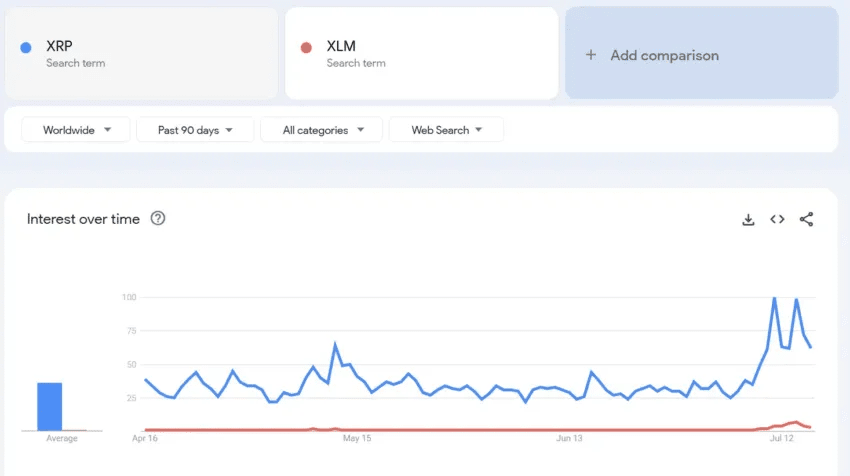
Task: Click the plus icon to add comparison
Action: coord(591,55)
